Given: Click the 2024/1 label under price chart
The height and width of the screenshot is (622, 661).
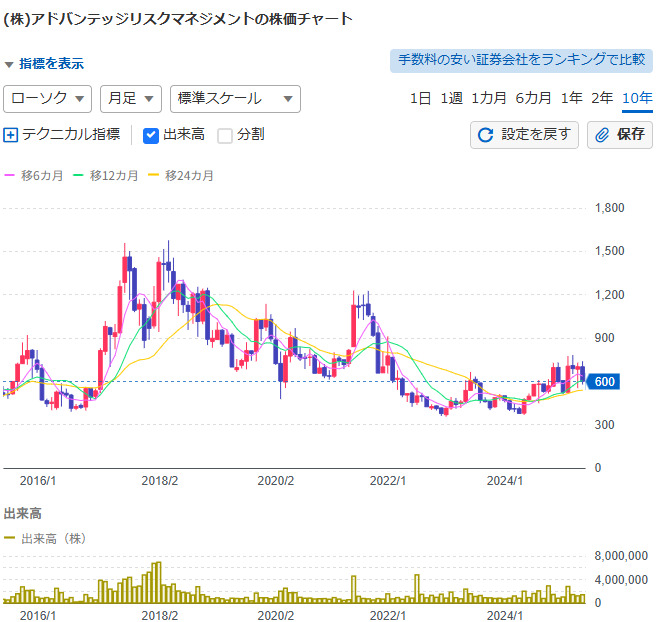Looking at the screenshot, I should (505, 481).
